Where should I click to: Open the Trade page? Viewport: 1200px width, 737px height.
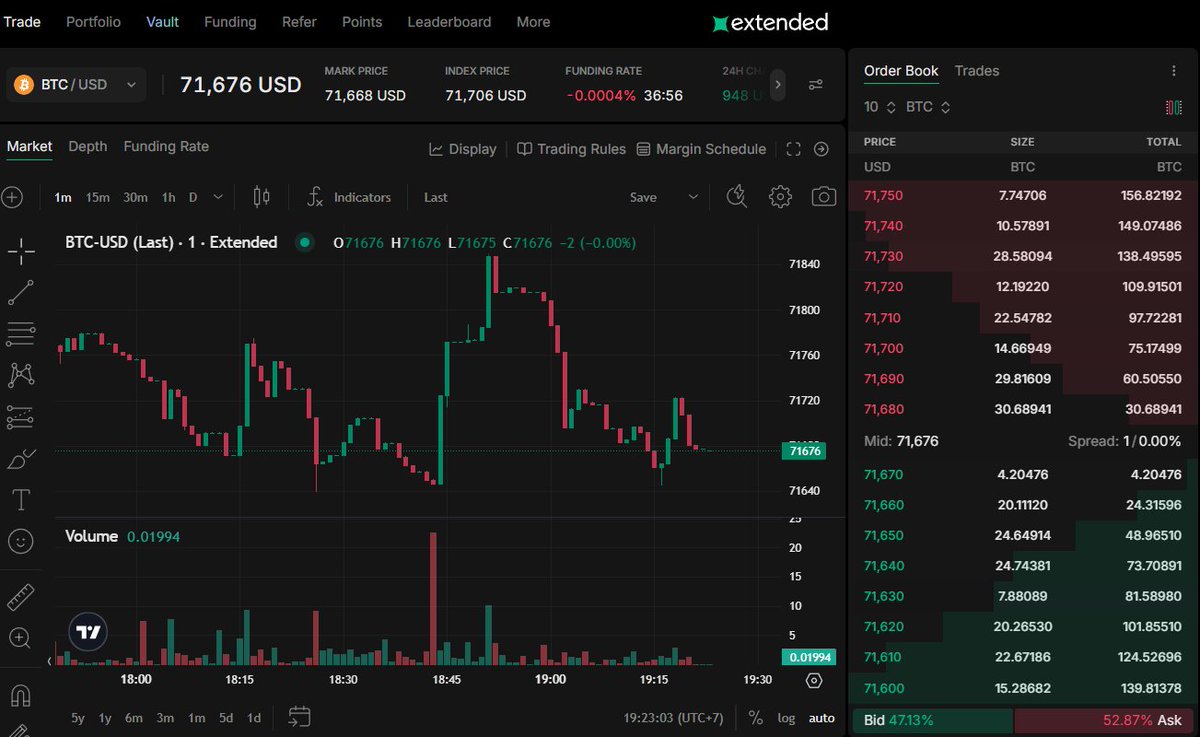(x=22, y=22)
